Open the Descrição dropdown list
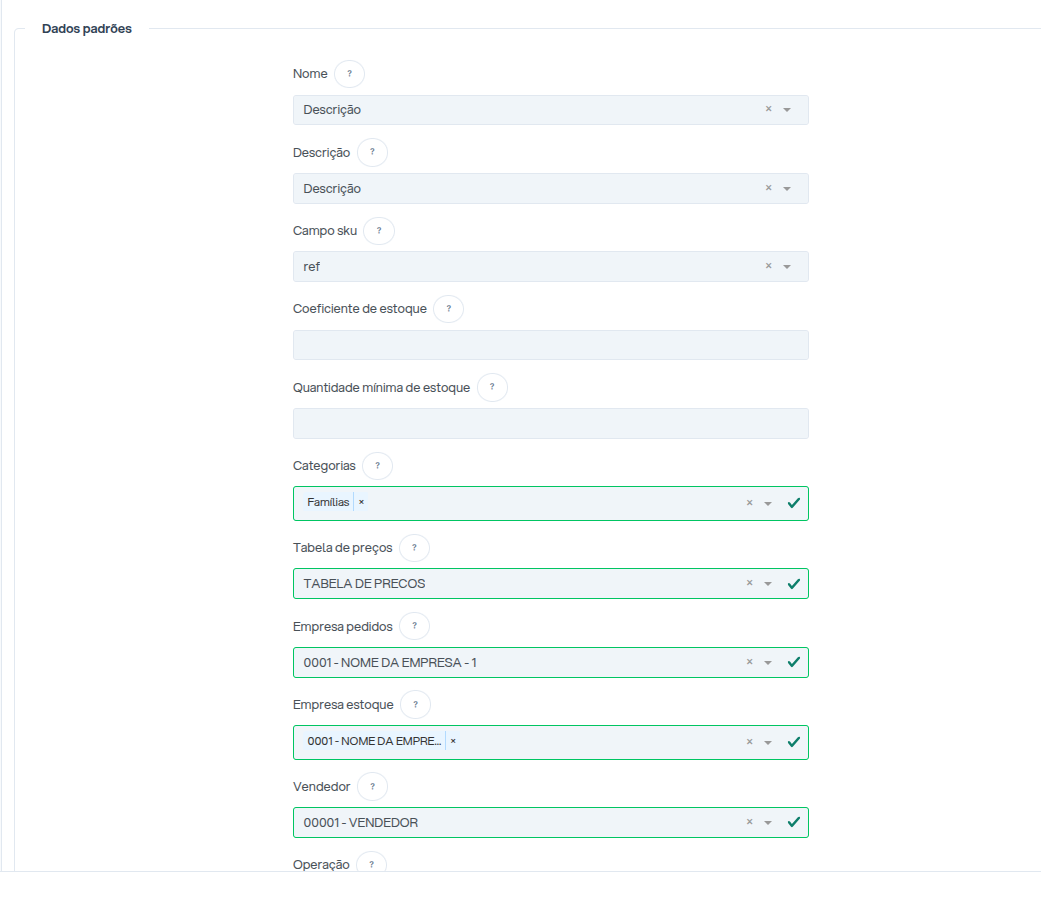Image resolution: width=1041 pixels, height=899 pixels. tap(787, 189)
